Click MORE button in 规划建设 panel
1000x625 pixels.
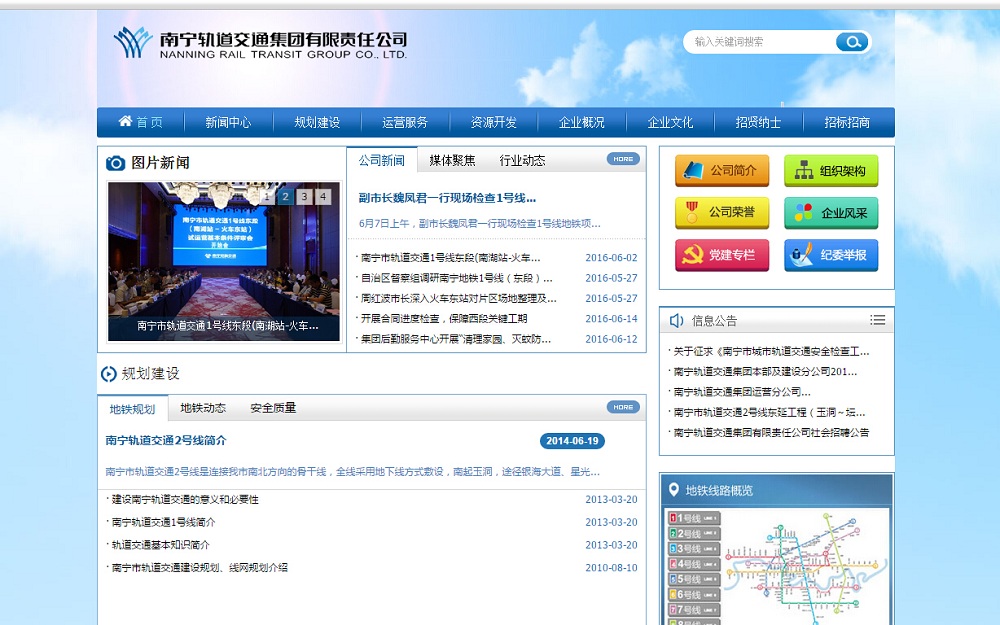pyautogui.click(x=623, y=407)
